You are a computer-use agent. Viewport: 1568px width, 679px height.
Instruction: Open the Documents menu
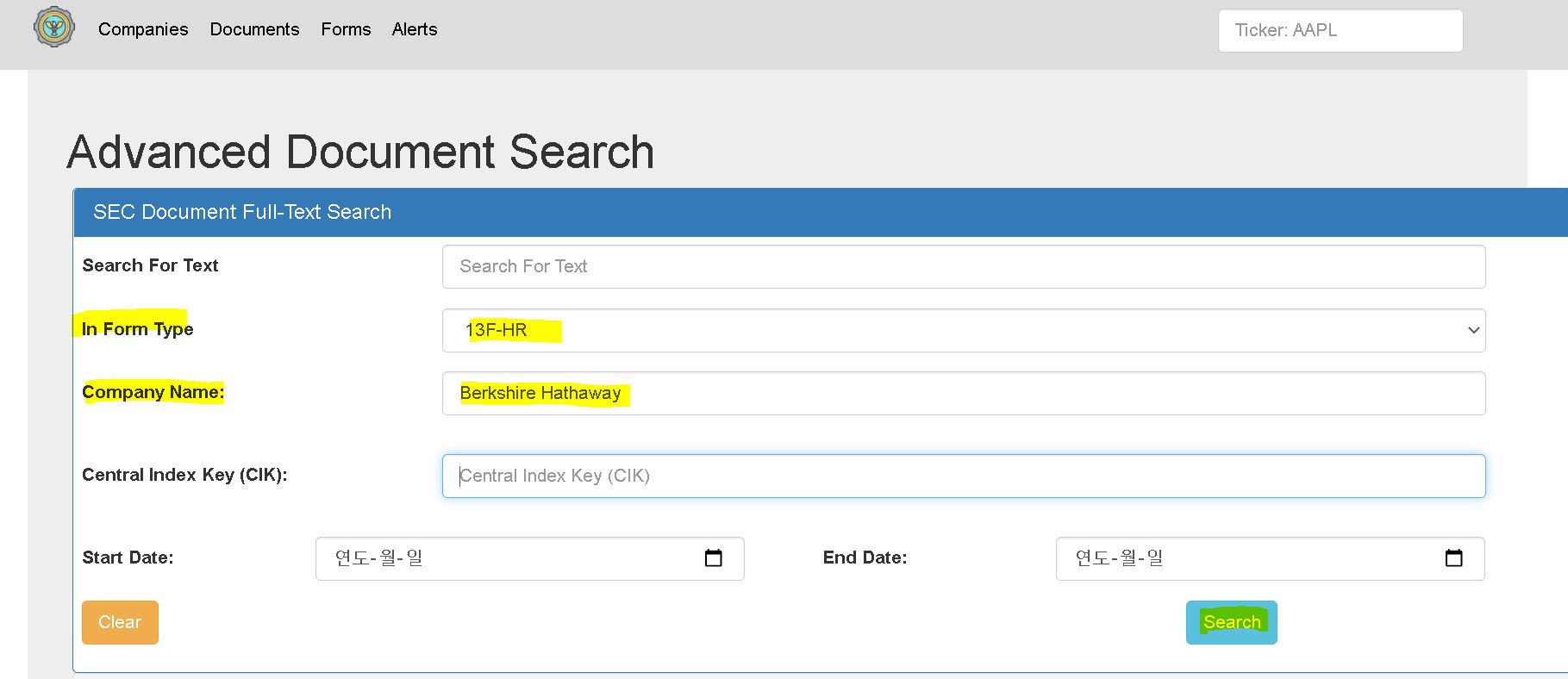(x=254, y=29)
